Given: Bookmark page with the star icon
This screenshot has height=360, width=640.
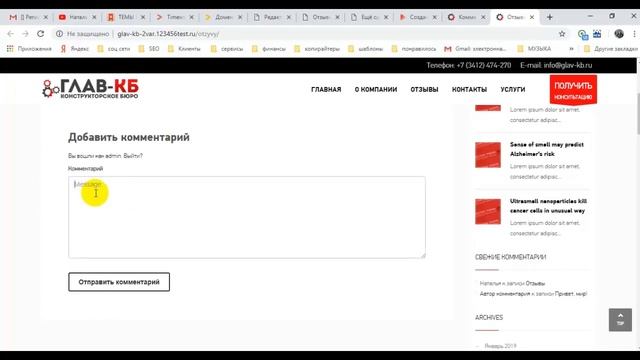Looking at the screenshot, I should pos(562,34).
